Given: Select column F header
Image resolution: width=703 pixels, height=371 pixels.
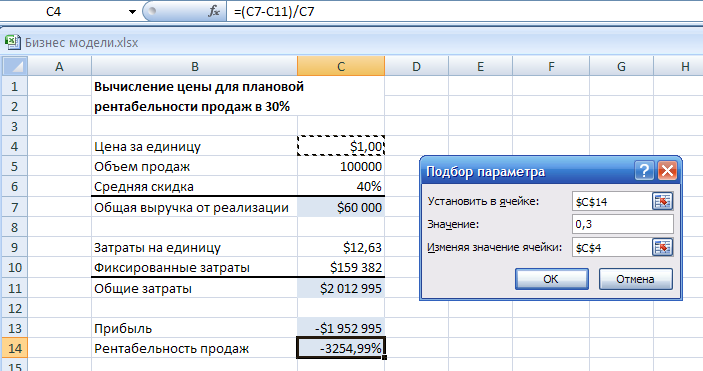Looking at the screenshot, I should [551, 66].
